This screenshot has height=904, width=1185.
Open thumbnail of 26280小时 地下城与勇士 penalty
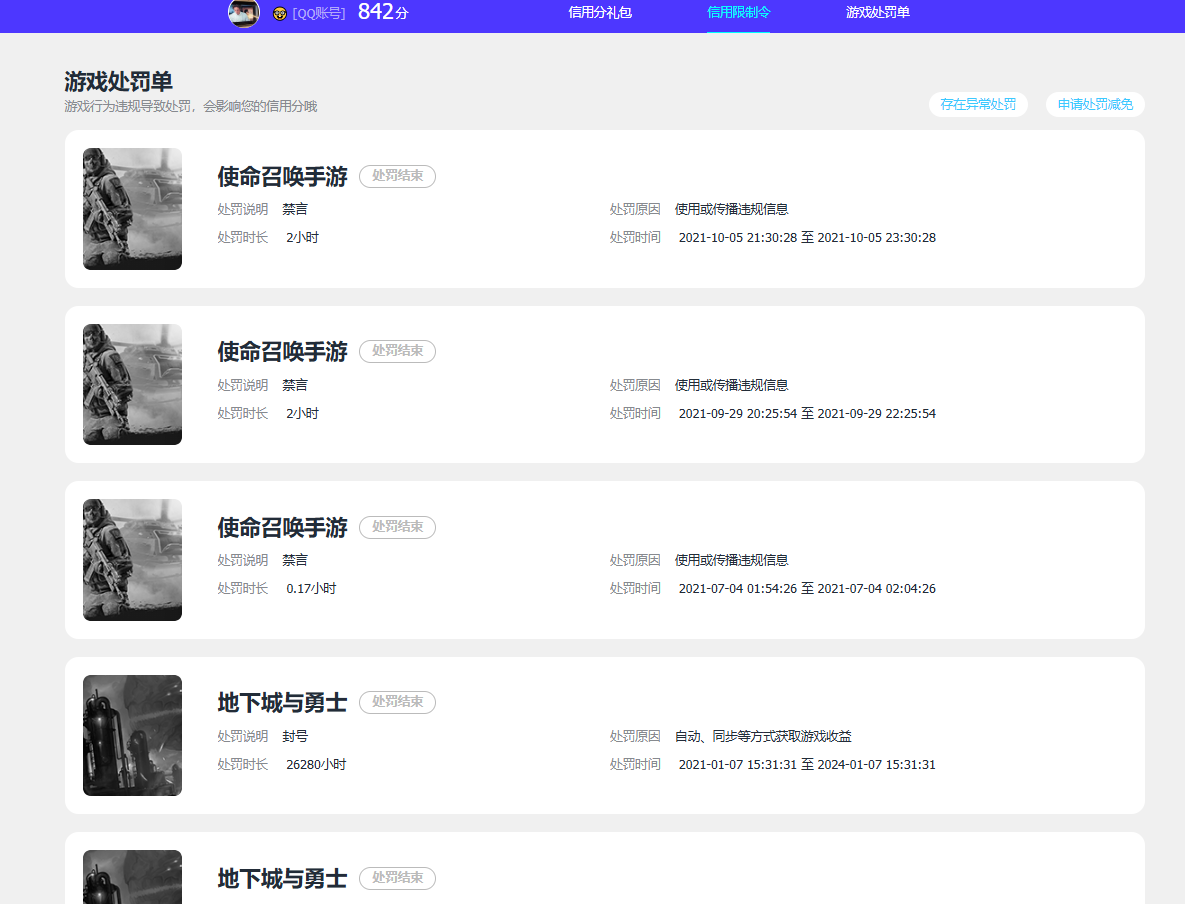pyautogui.click(x=132, y=735)
